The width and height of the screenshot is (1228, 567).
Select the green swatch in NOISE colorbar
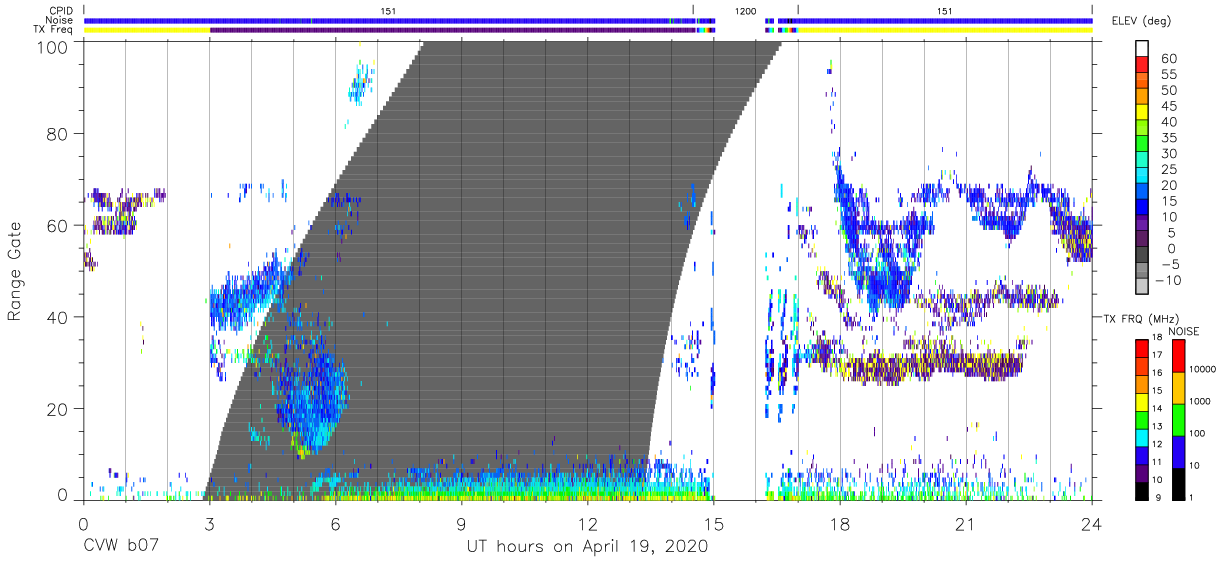(x=1177, y=420)
